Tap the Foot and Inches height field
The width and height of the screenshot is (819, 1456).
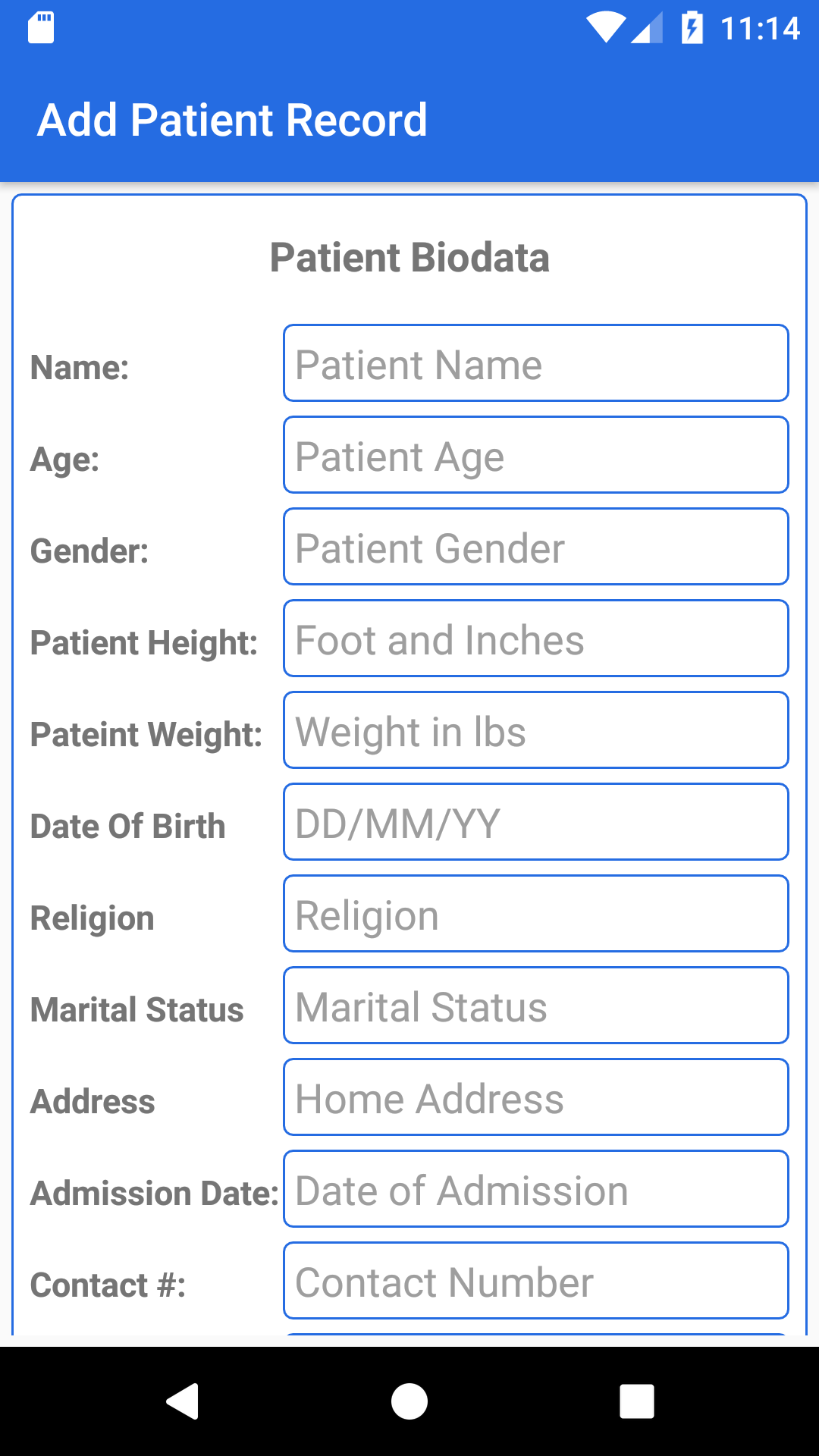pyautogui.click(x=535, y=639)
